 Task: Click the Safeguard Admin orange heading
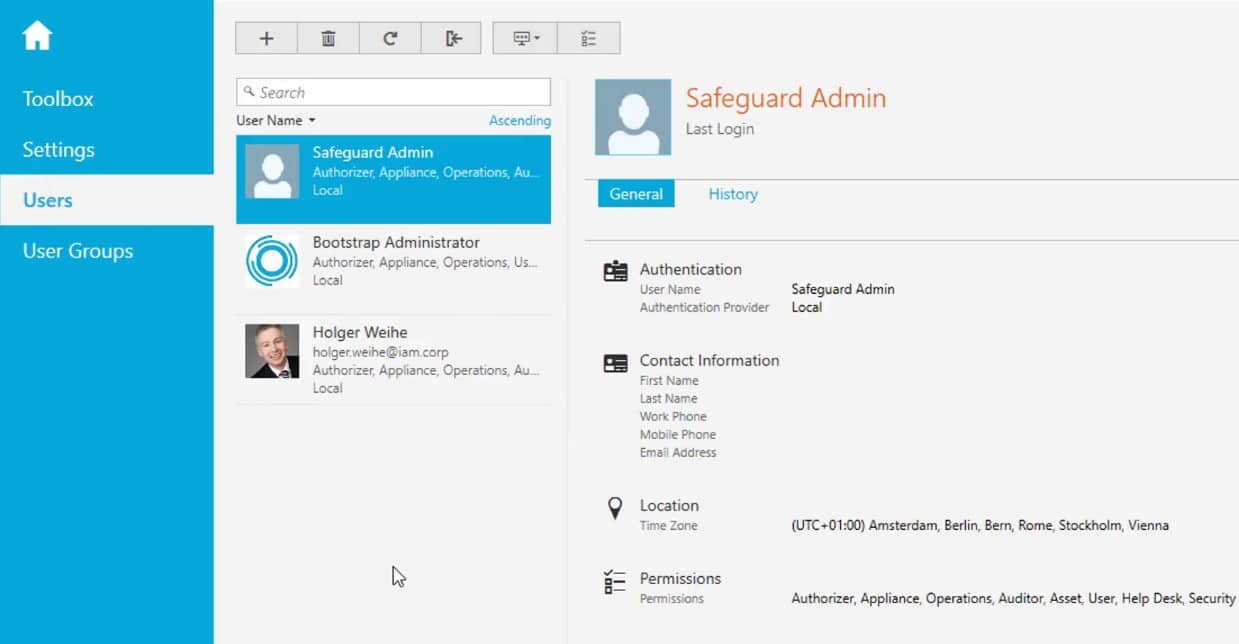786,98
